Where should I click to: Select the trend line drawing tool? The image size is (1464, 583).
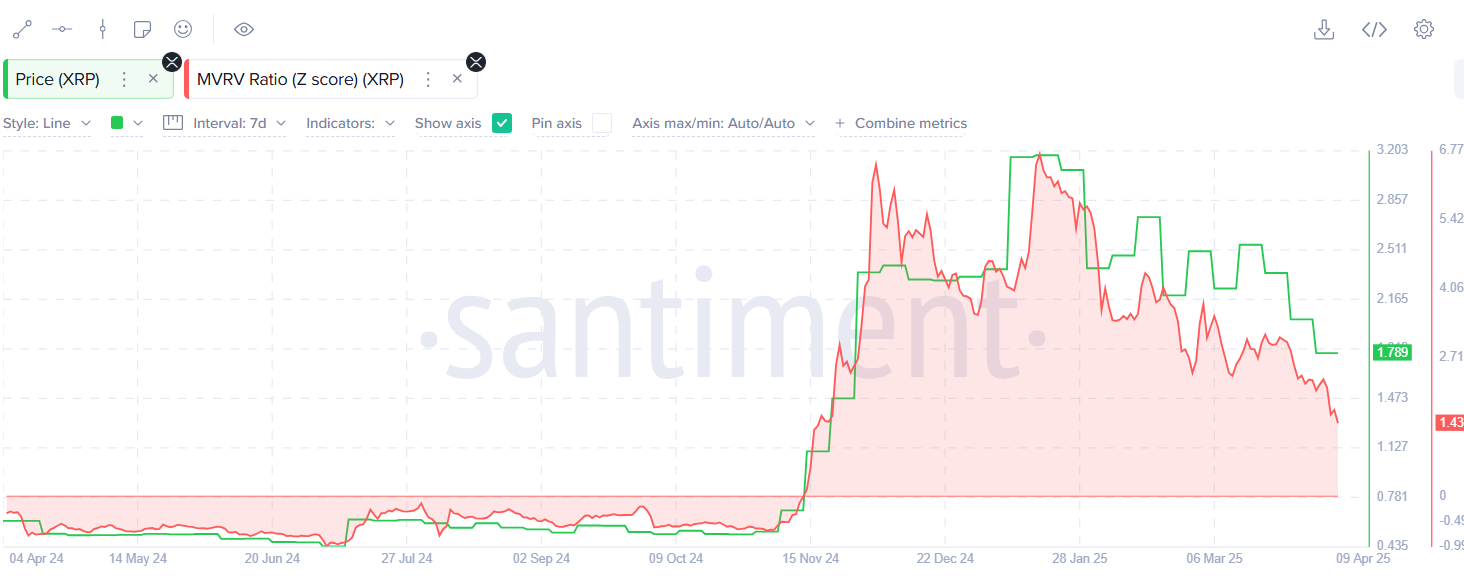tap(21, 29)
